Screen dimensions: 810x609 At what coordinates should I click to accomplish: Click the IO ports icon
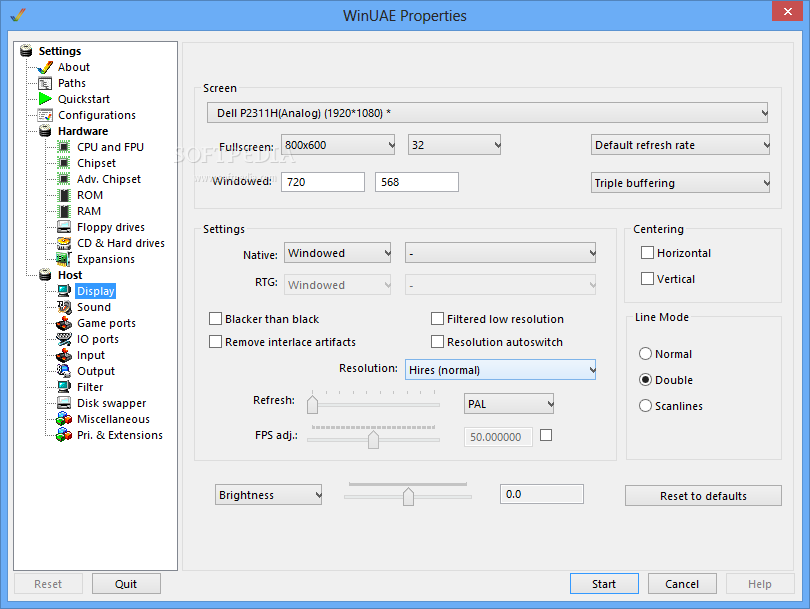tap(64, 339)
